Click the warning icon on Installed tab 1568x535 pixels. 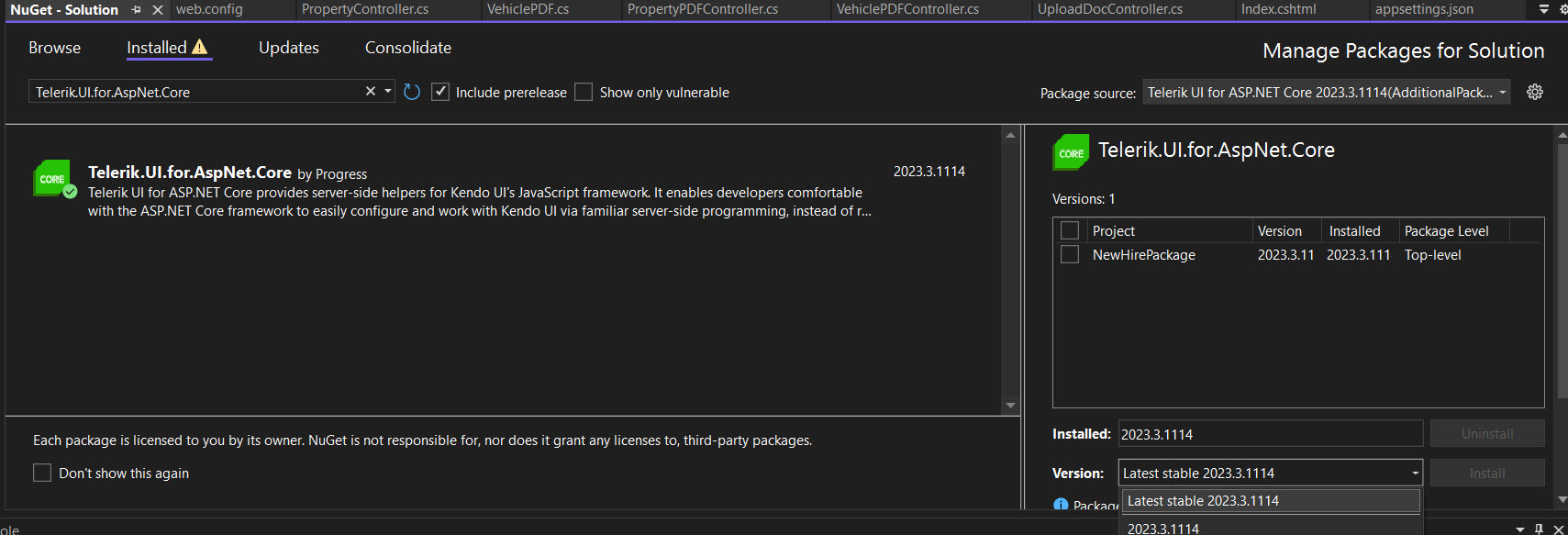(200, 47)
